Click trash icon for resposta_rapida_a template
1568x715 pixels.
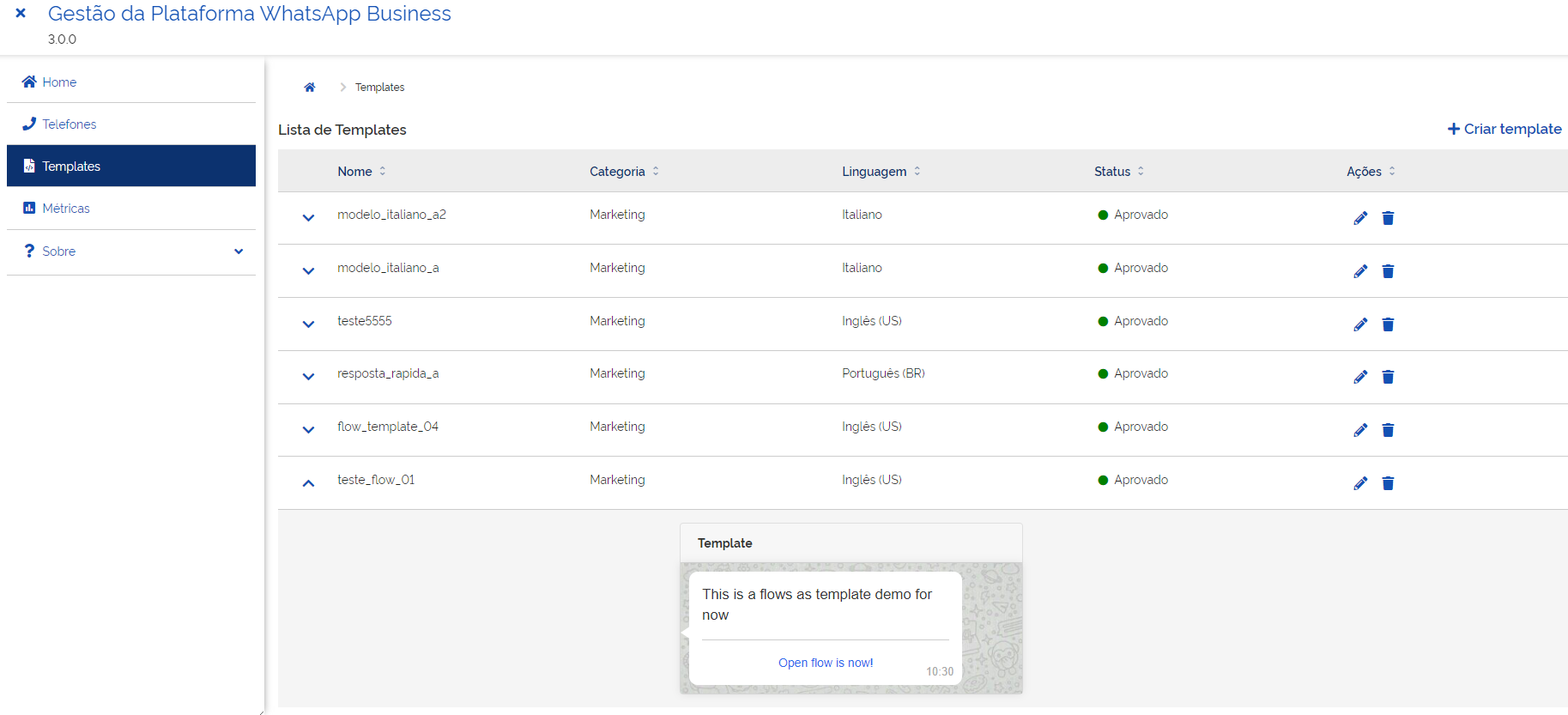point(1388,377)
